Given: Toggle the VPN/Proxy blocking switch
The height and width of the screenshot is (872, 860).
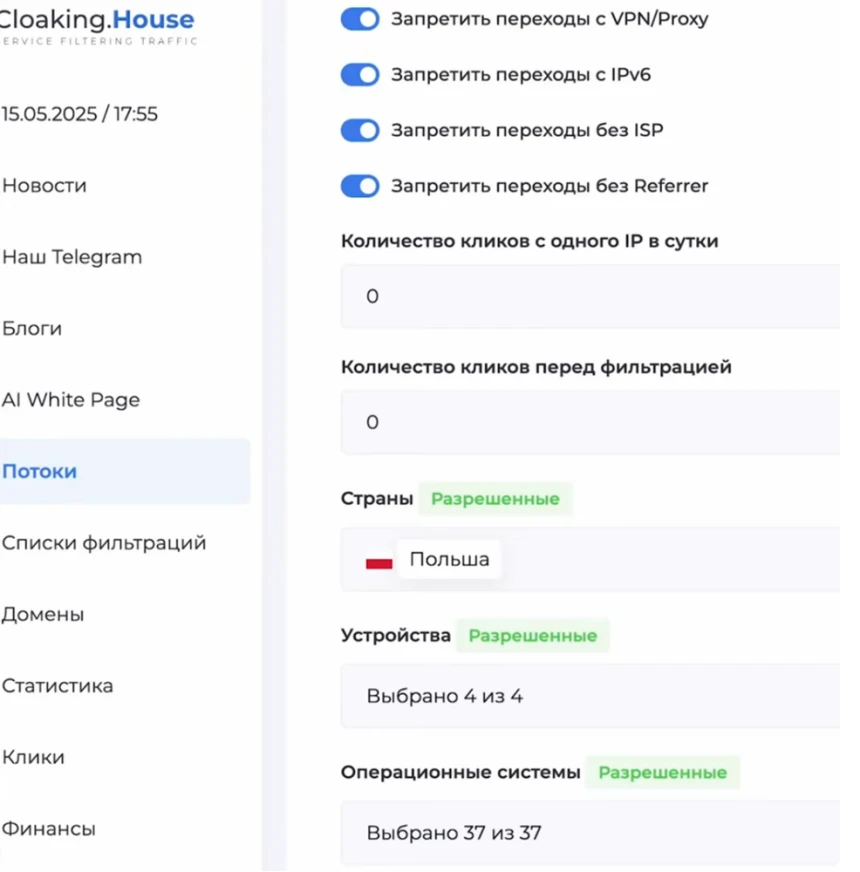Looking at the screenshot, I should (x=360, y=19).
